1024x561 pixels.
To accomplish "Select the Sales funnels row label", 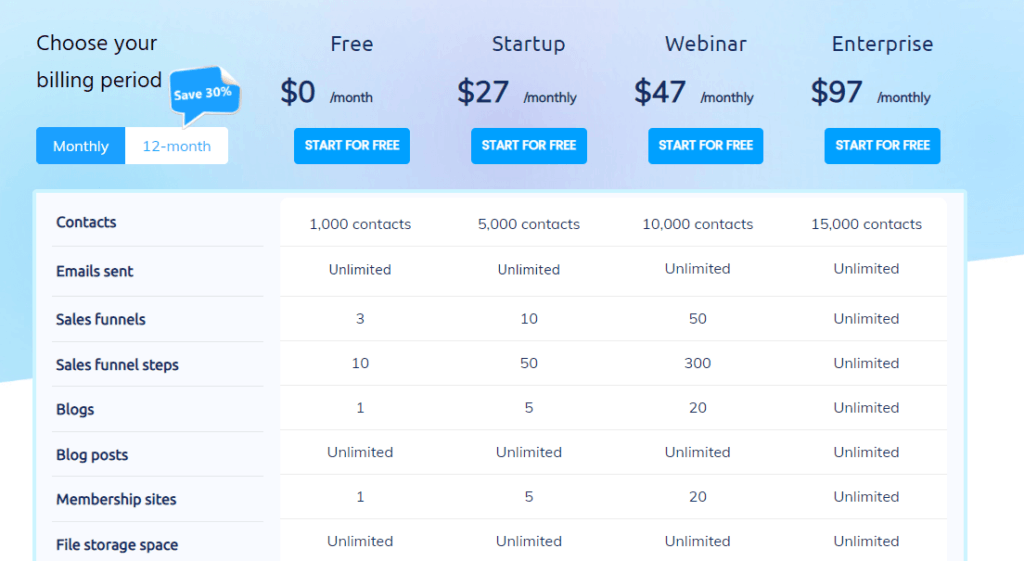I will coord(101,319).
